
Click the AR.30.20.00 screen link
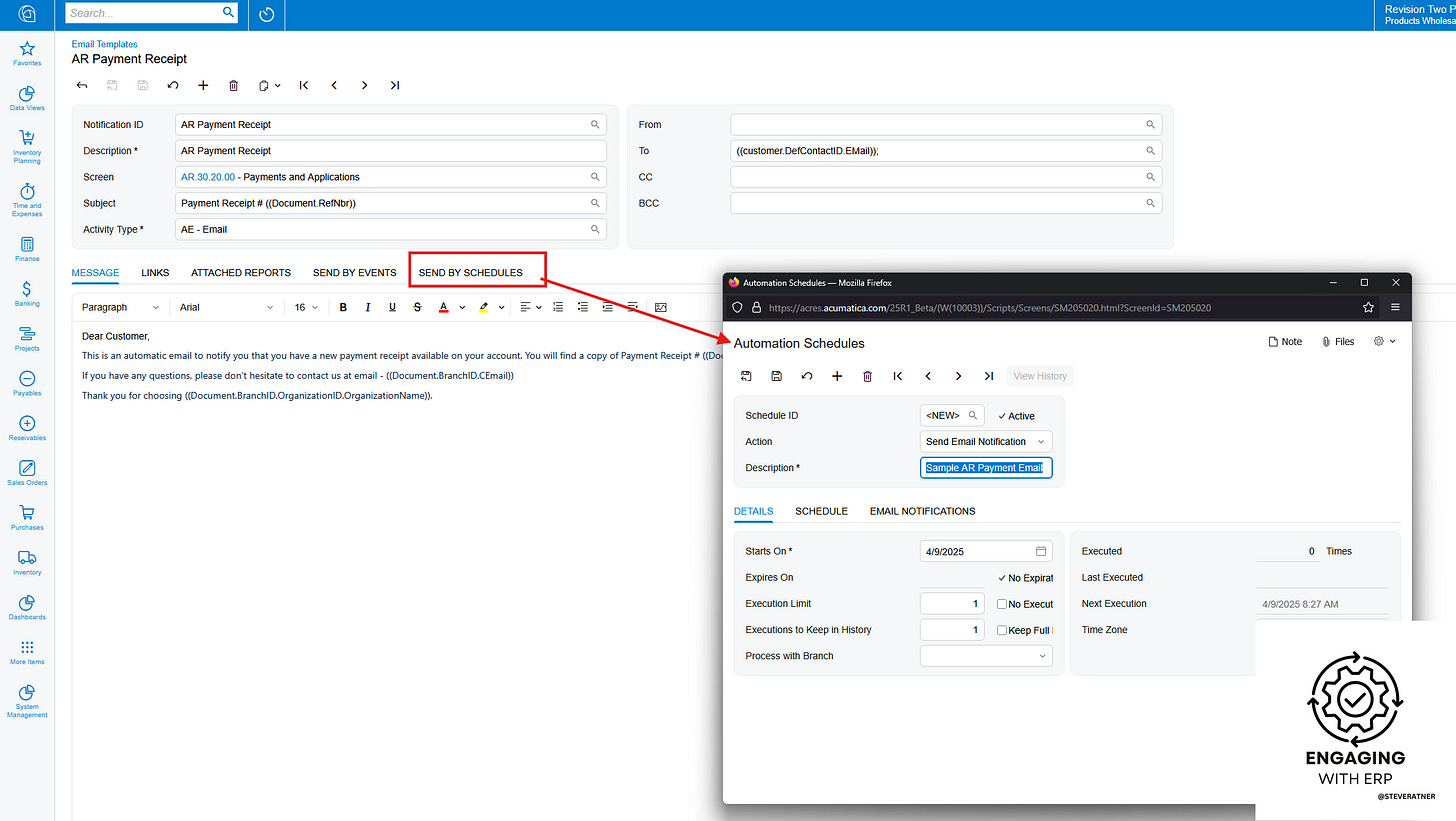tap(208, 177)
